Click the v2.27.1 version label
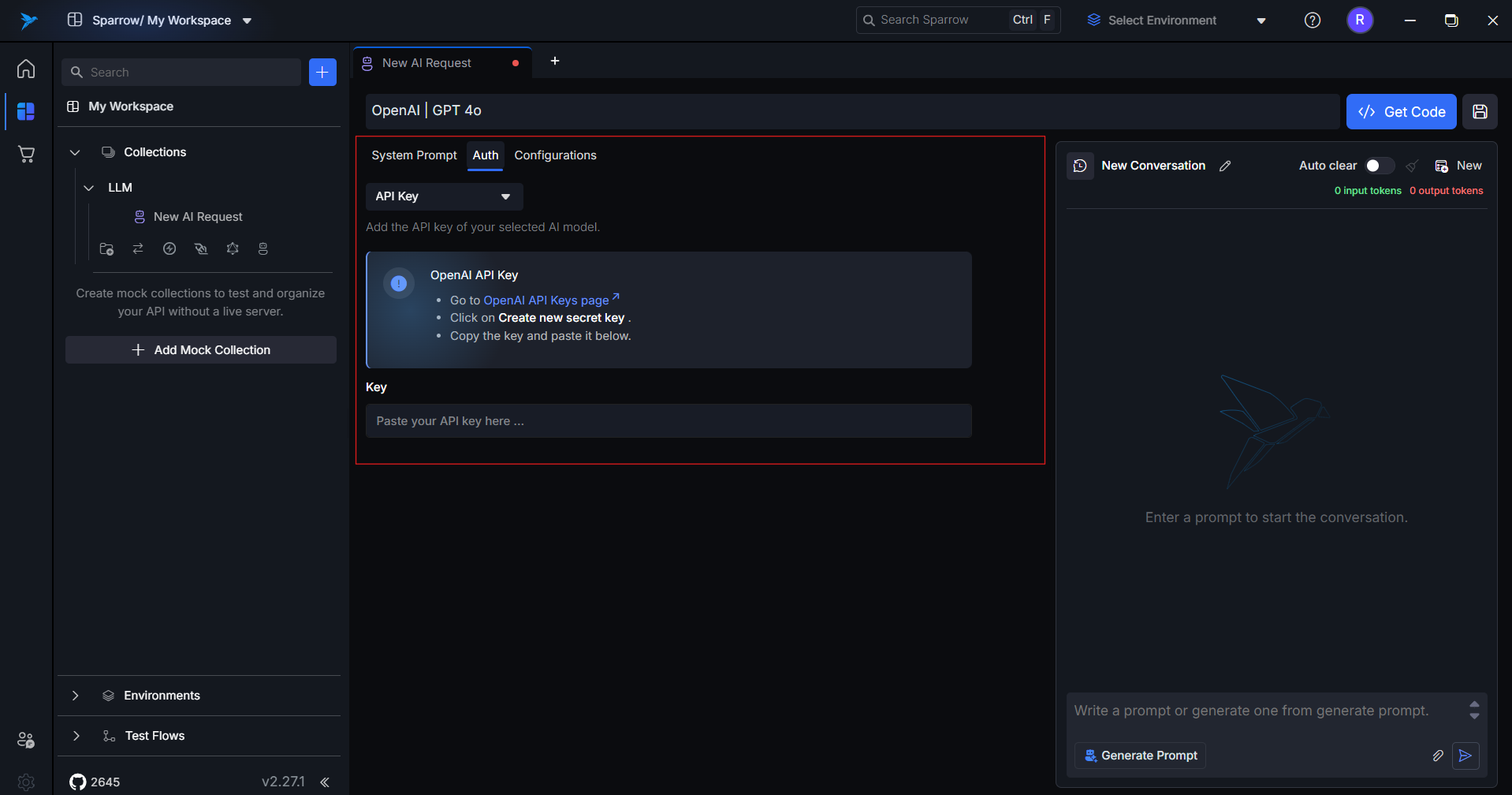 (283, 782)
